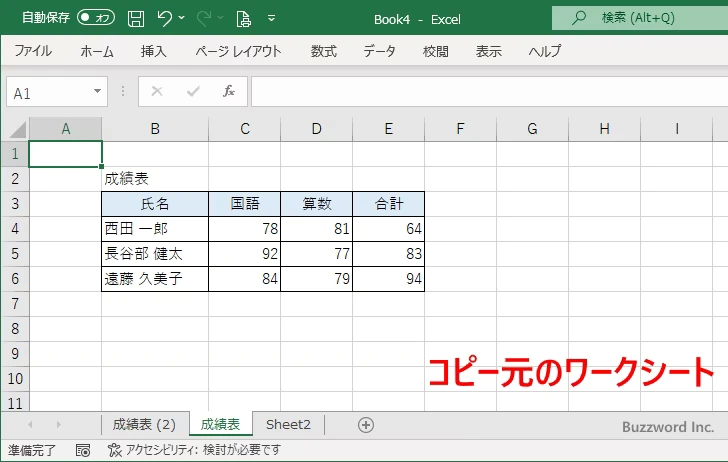728x462 pixels.
Task: Click the 検索 search box
Action: 640,17
